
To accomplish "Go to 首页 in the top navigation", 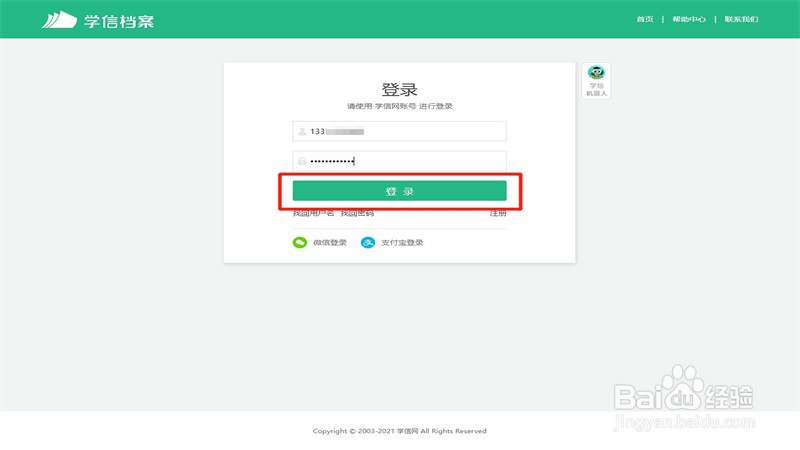I will [645, 19].
